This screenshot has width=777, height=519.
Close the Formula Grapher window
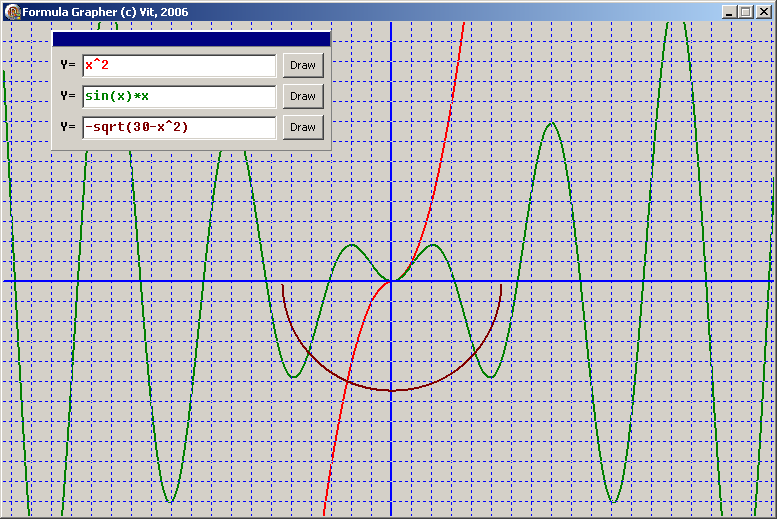click(764, 12)
